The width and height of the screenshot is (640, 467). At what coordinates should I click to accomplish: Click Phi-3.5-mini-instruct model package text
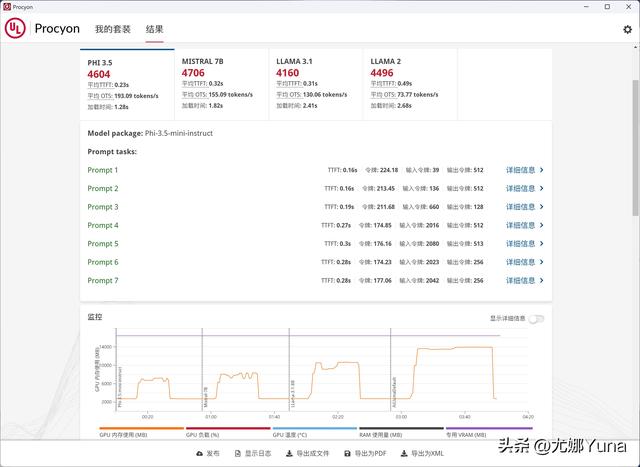point(179,133)
